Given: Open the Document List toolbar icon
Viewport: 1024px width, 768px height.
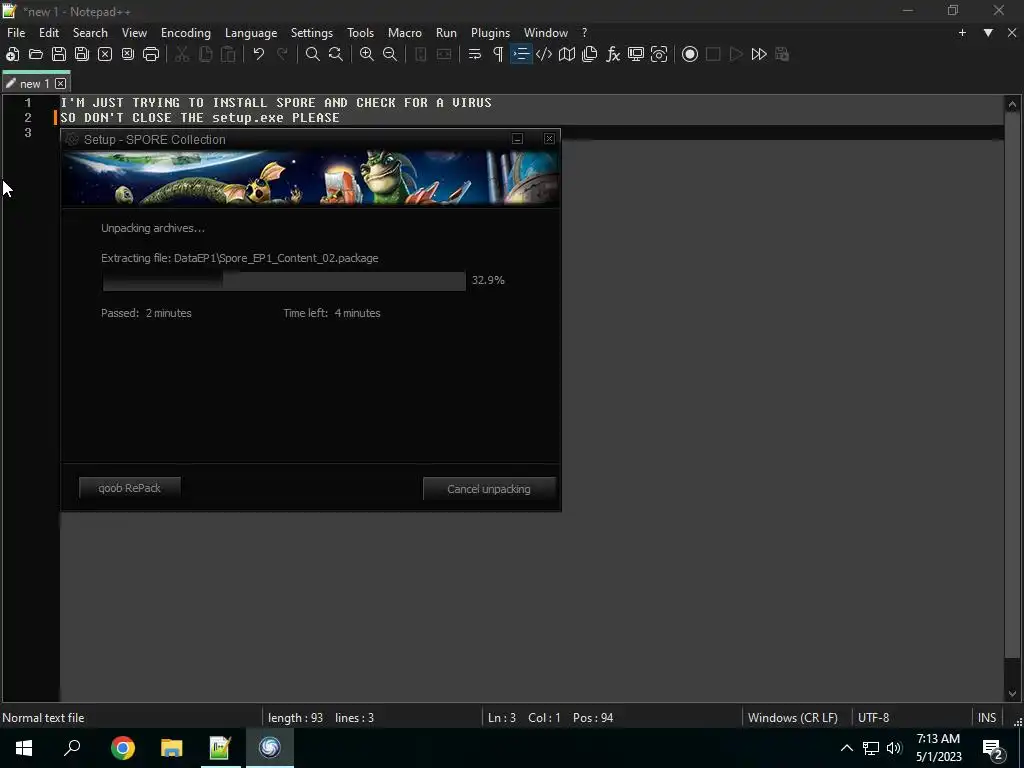Looking at the screenshot, I should pyautogui.click(x=590, y=54).
